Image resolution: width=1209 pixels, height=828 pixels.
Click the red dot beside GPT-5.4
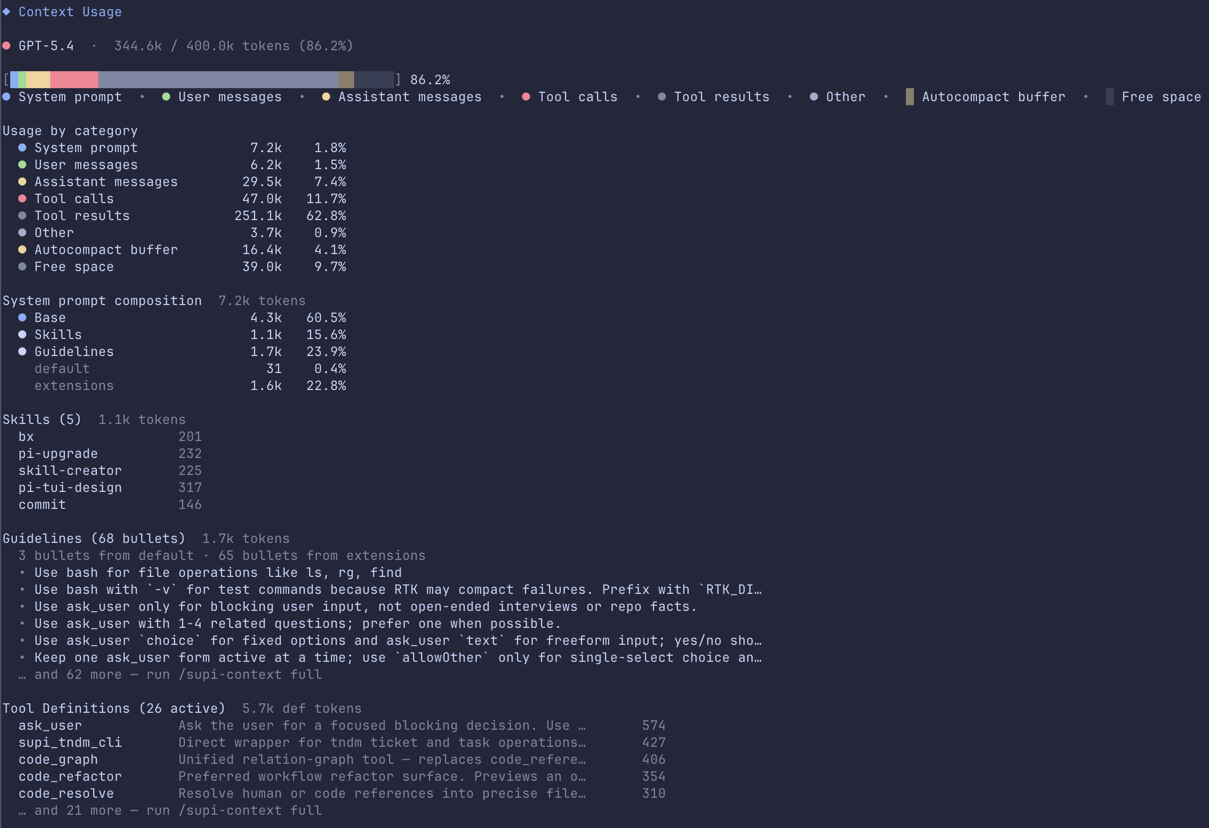6,46
